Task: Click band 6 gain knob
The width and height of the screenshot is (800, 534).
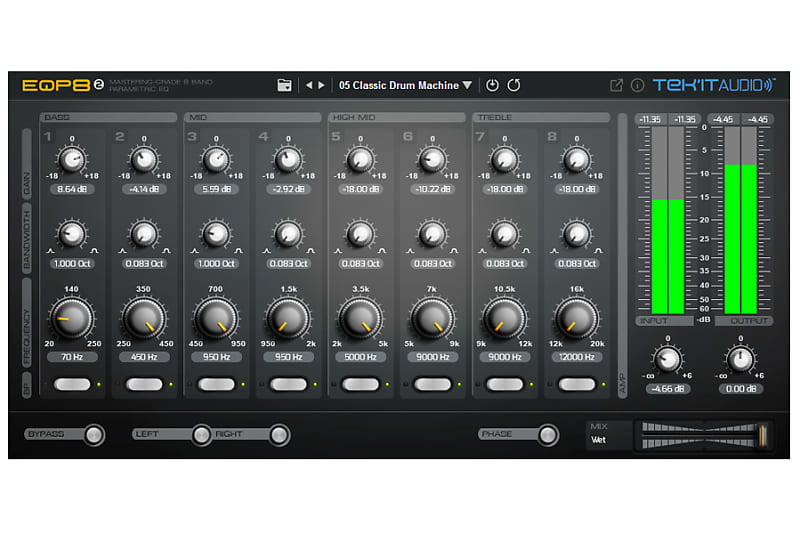Action: 433,160
